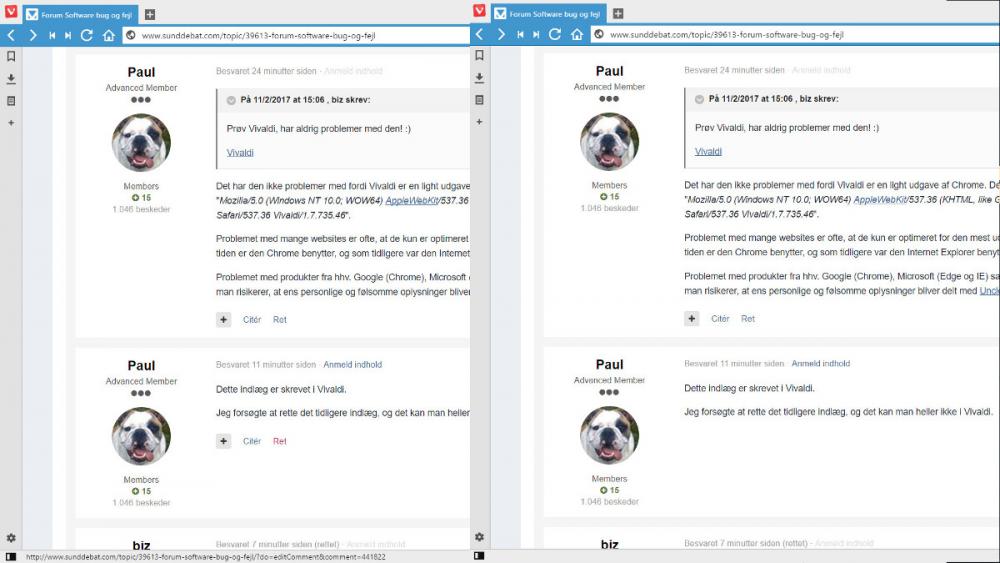Open new tab in left window
Viewport: 1000px width, 563px height.
pos(150,14)
